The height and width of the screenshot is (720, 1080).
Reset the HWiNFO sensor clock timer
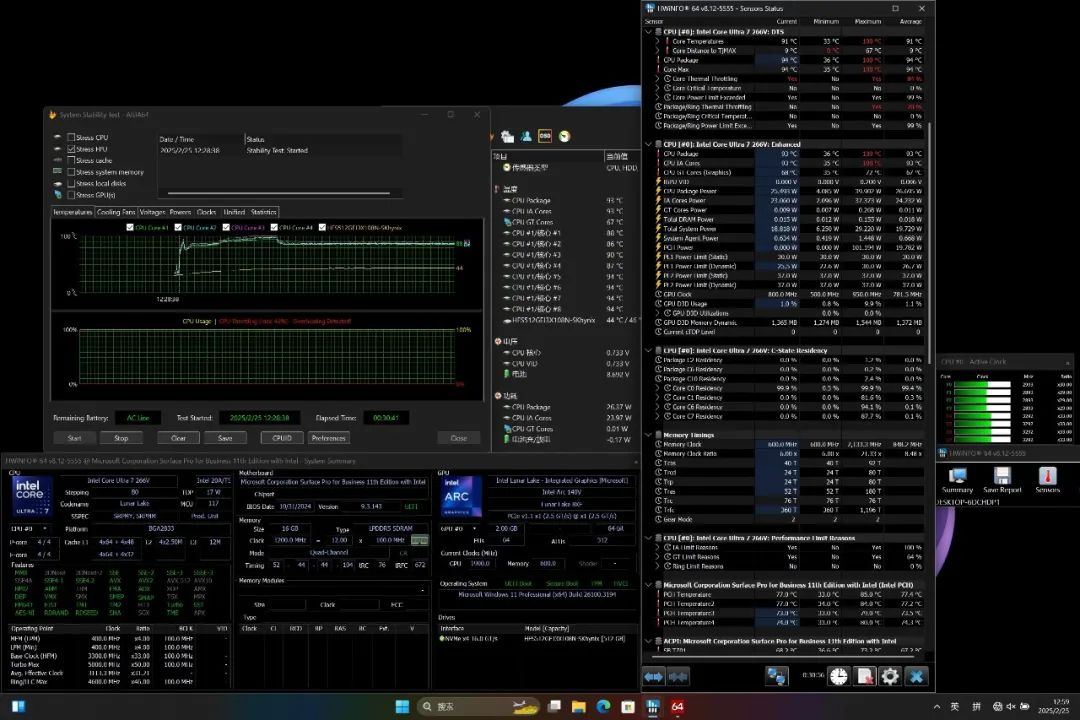click(838, 677)
